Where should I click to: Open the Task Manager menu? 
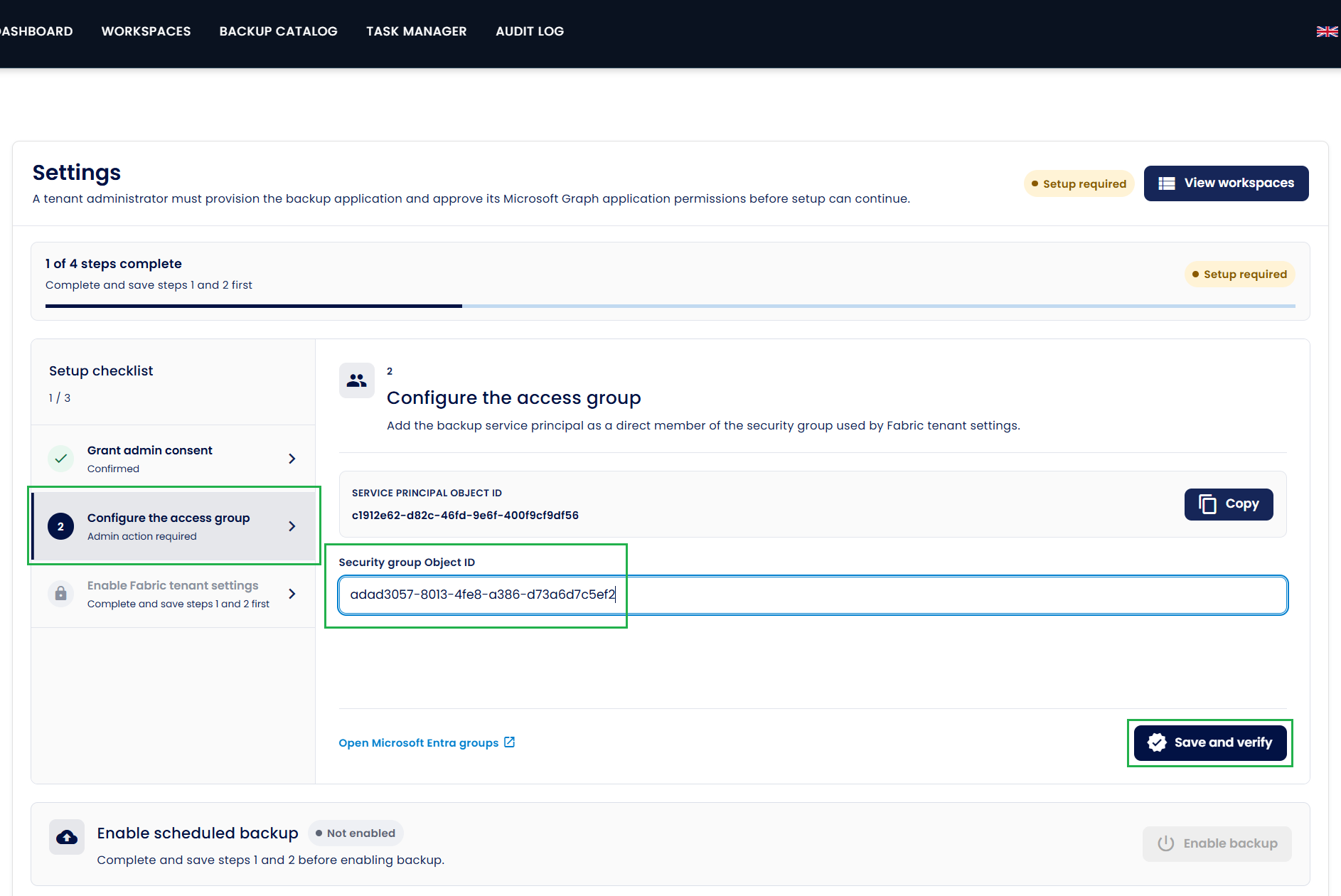(416, 31)
